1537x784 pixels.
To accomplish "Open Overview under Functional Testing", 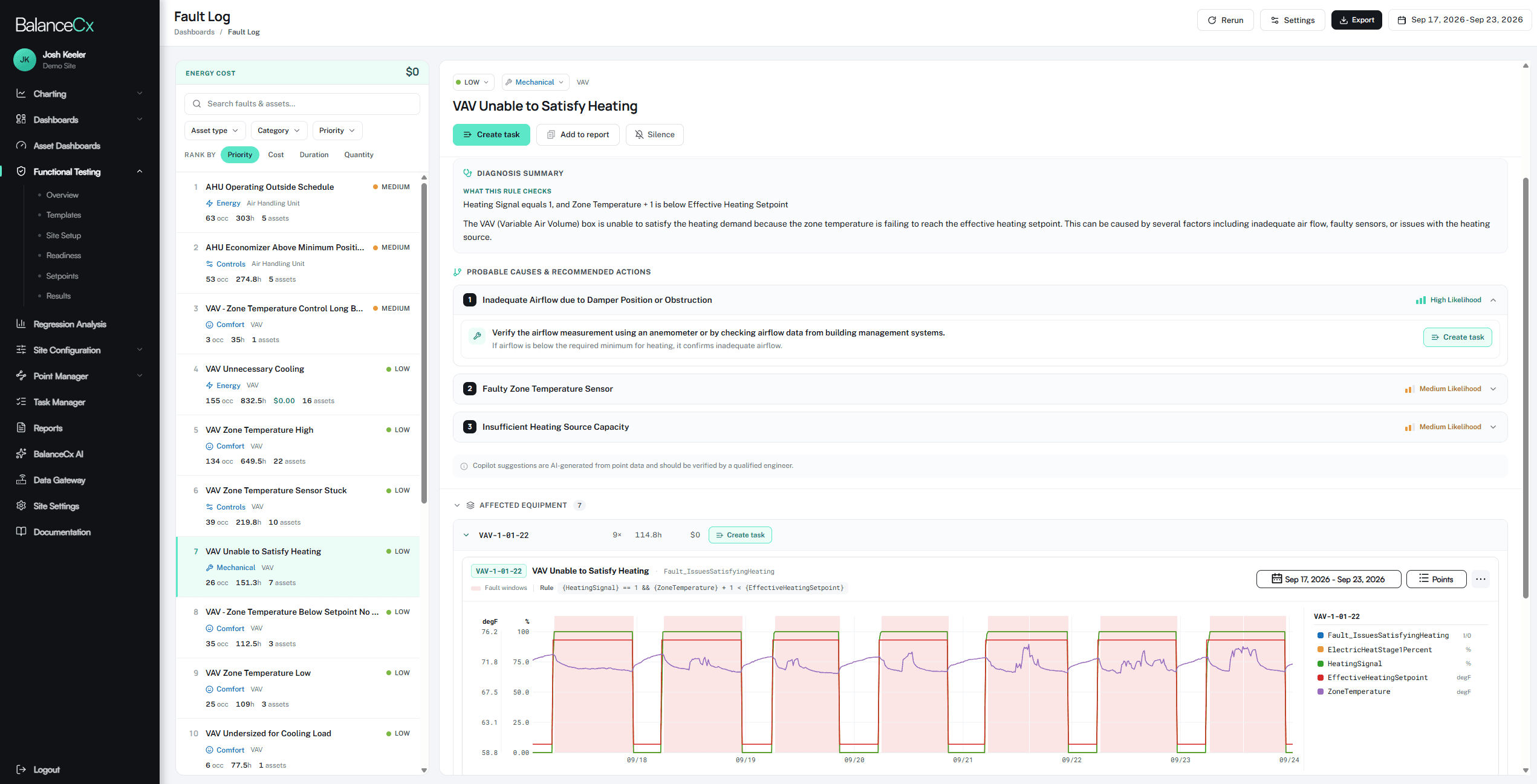I will 62,195.
